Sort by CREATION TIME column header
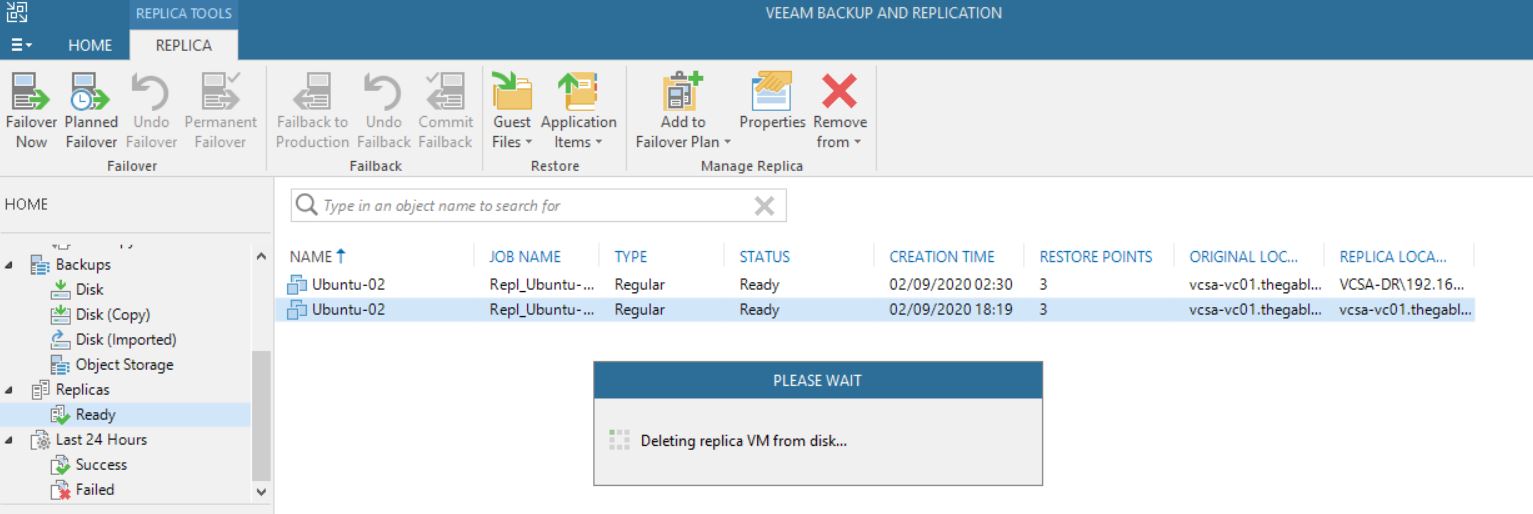 942,257
